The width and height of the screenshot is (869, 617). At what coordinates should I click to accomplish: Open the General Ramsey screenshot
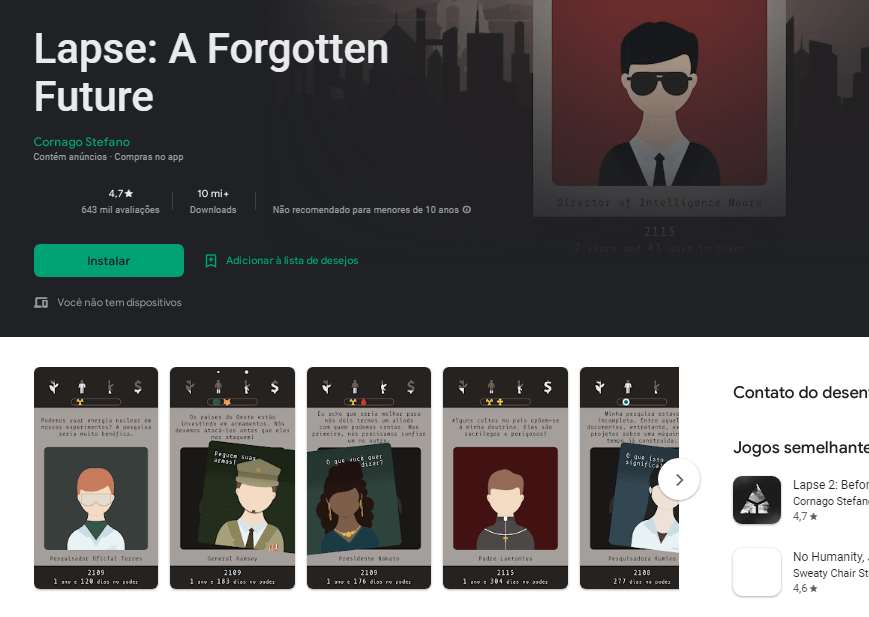tap(232, 478)
